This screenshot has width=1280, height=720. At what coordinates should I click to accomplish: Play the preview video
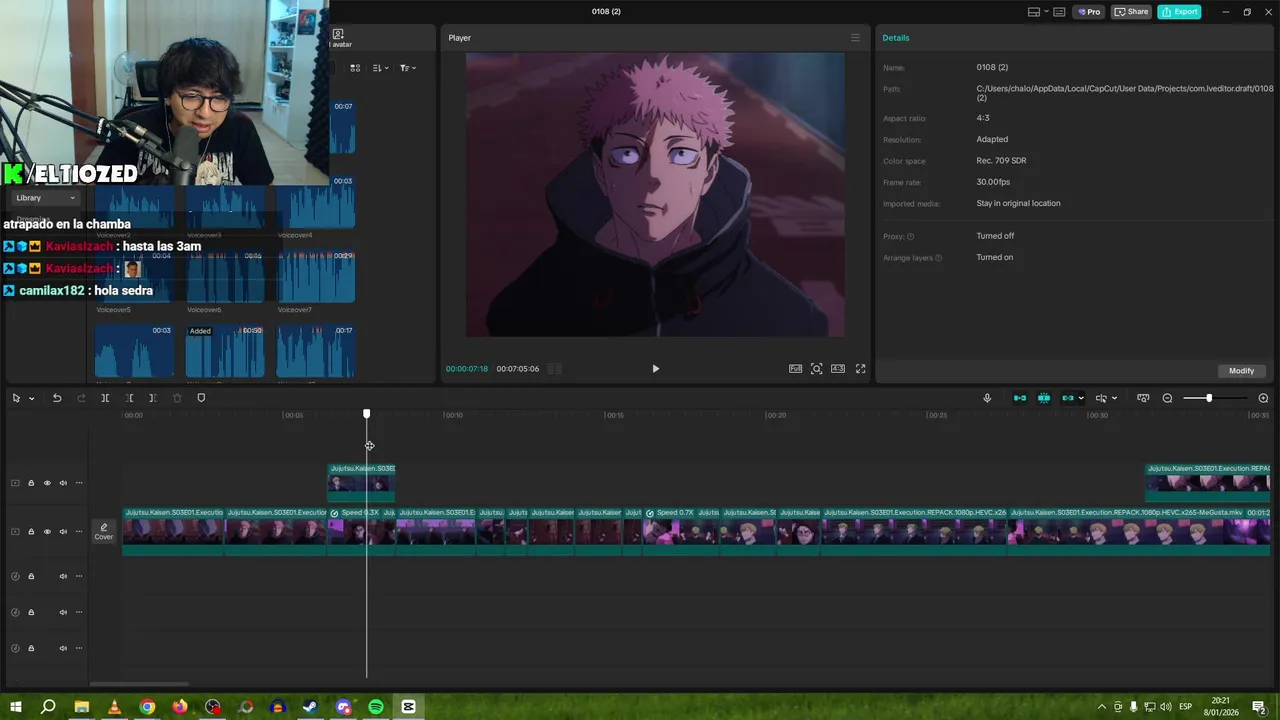(x=656, y=369)
